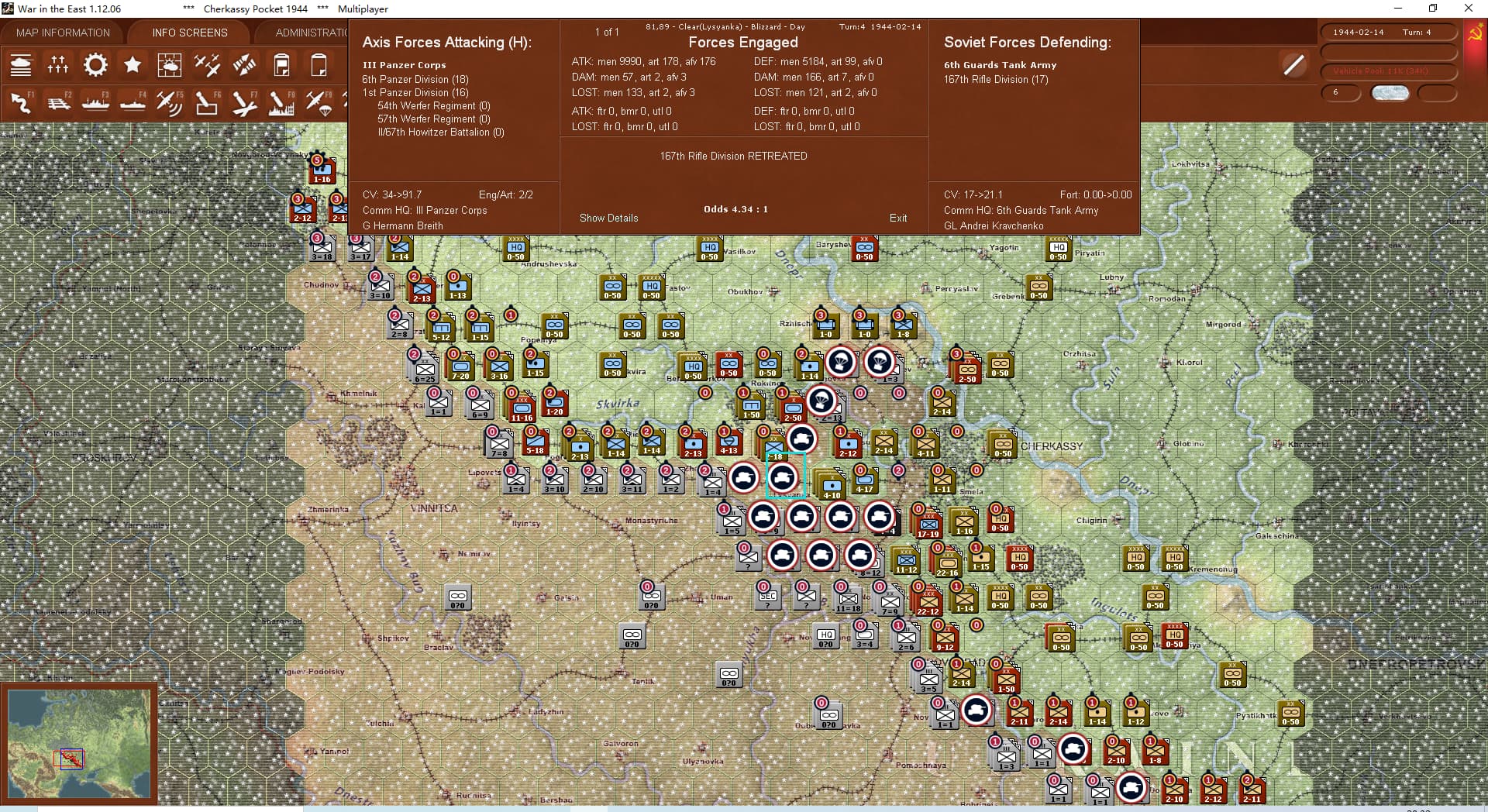Select the red 17-19 Soviet unit counter
This screenshot has height=812, width=1488.
tap(928, 525)
